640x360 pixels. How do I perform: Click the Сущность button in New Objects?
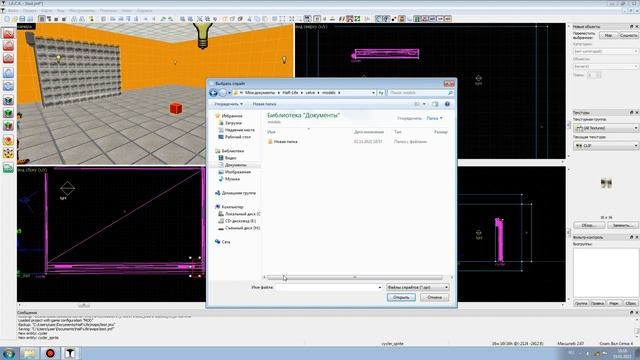(628, 36)
